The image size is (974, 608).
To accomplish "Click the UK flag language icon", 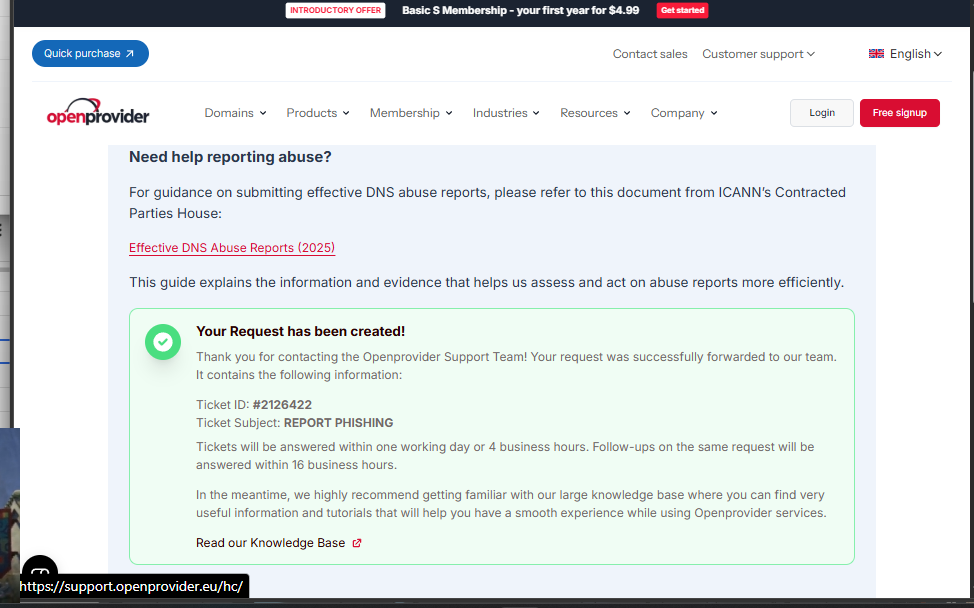I will [876, 53].
